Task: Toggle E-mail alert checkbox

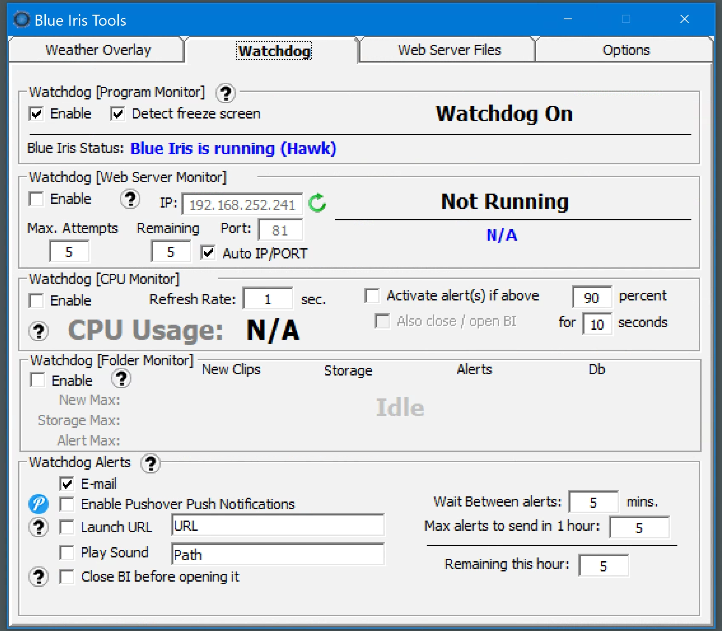Action: (67, 484)
